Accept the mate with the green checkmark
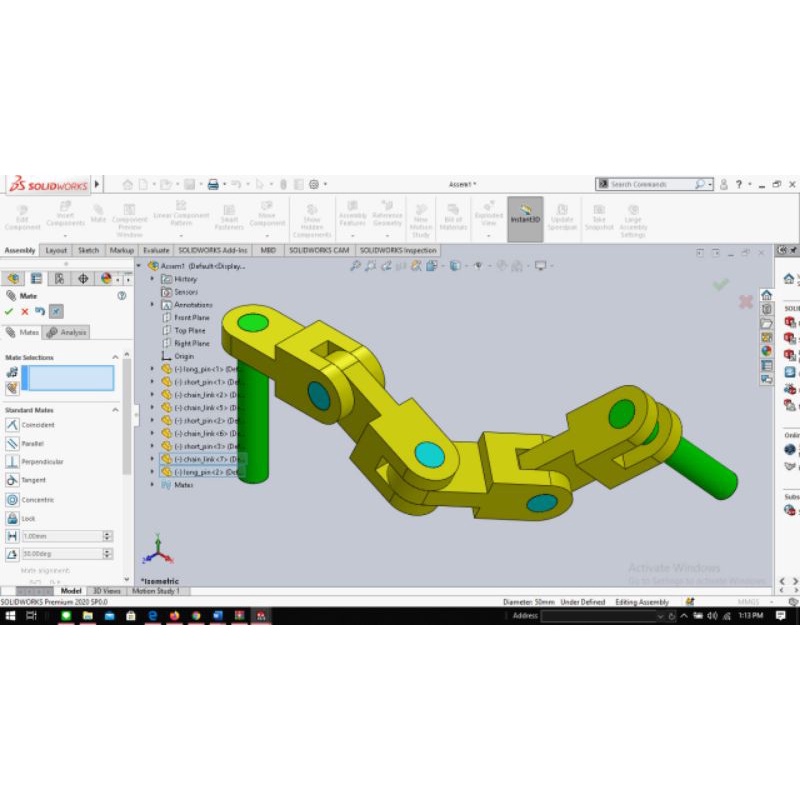Image resolution: width=800 pixels, height=800 pixels. tap(9, 311)
